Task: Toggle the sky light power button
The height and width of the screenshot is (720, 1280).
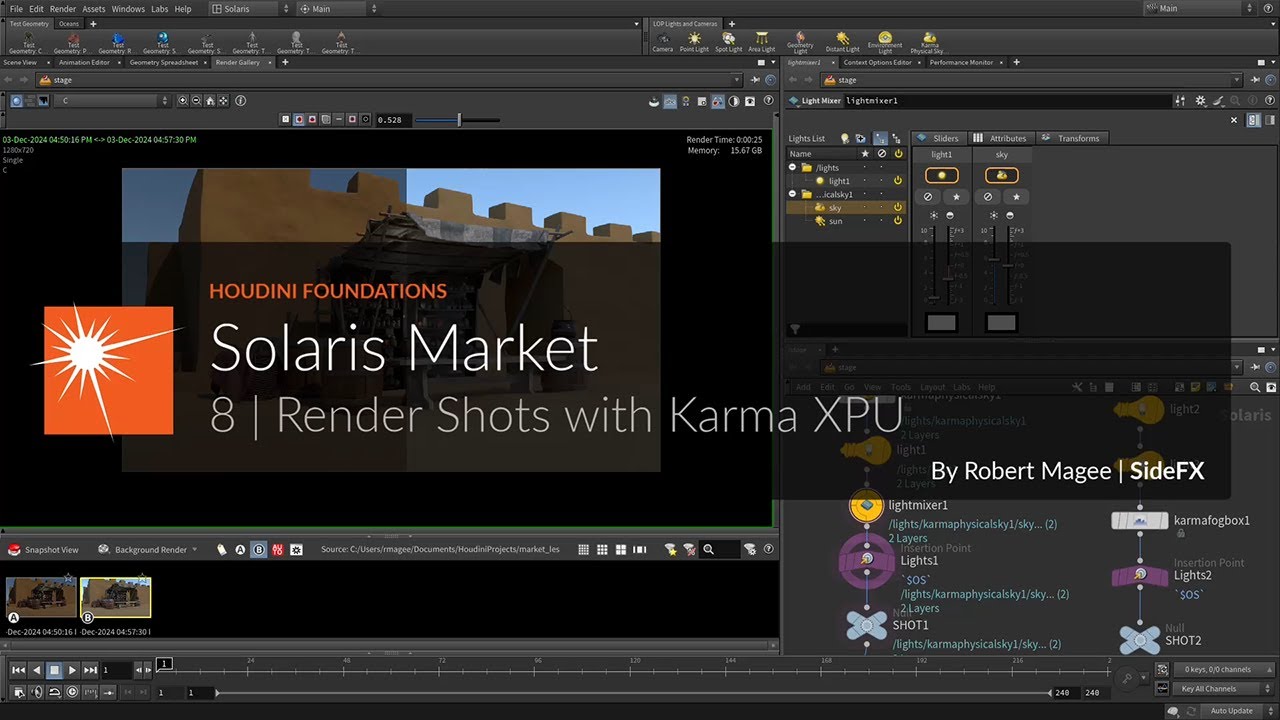Action: click(898, 208)
